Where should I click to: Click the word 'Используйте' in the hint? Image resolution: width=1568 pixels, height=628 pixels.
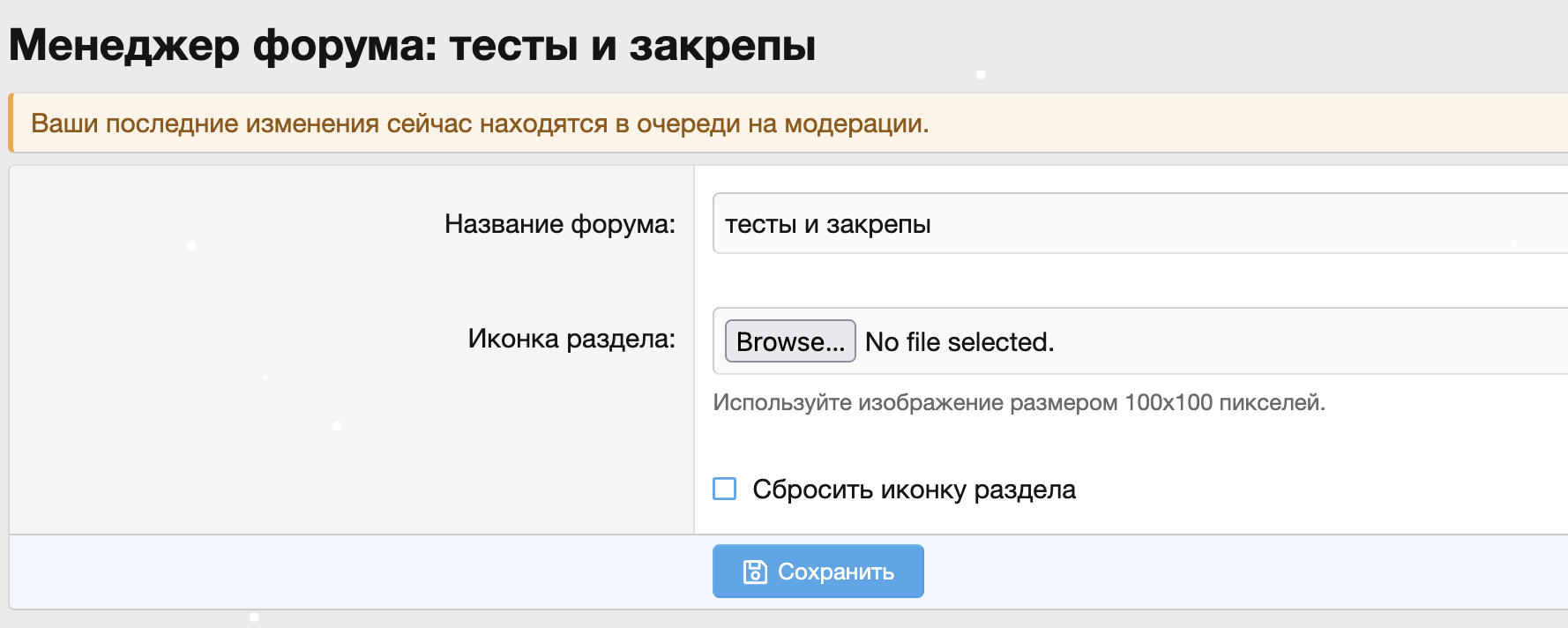point(781,403)
